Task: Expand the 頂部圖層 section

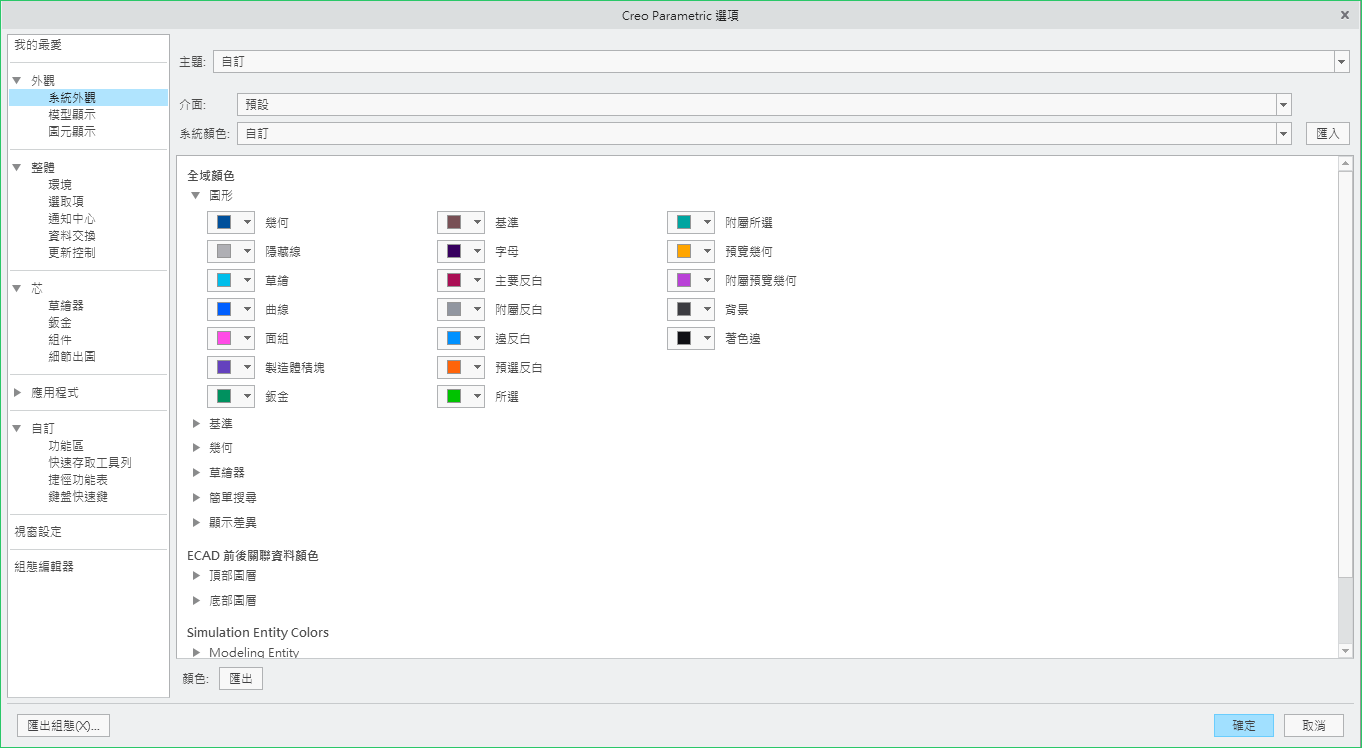Action: click(197, 576)
